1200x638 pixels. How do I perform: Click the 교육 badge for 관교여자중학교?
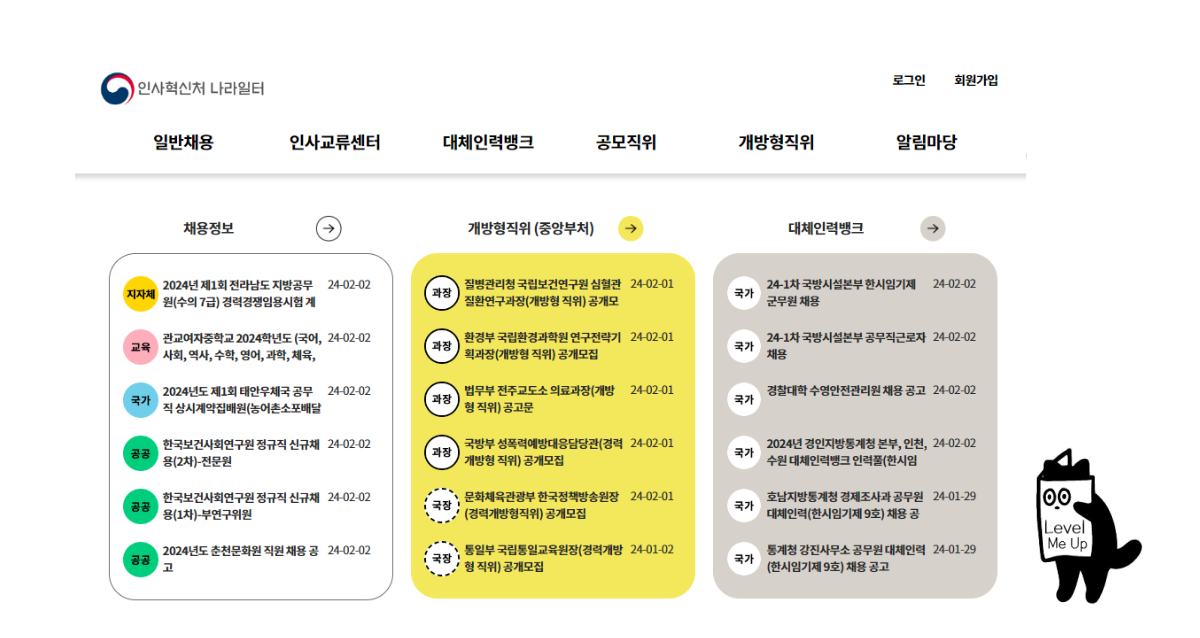(140, 346)
